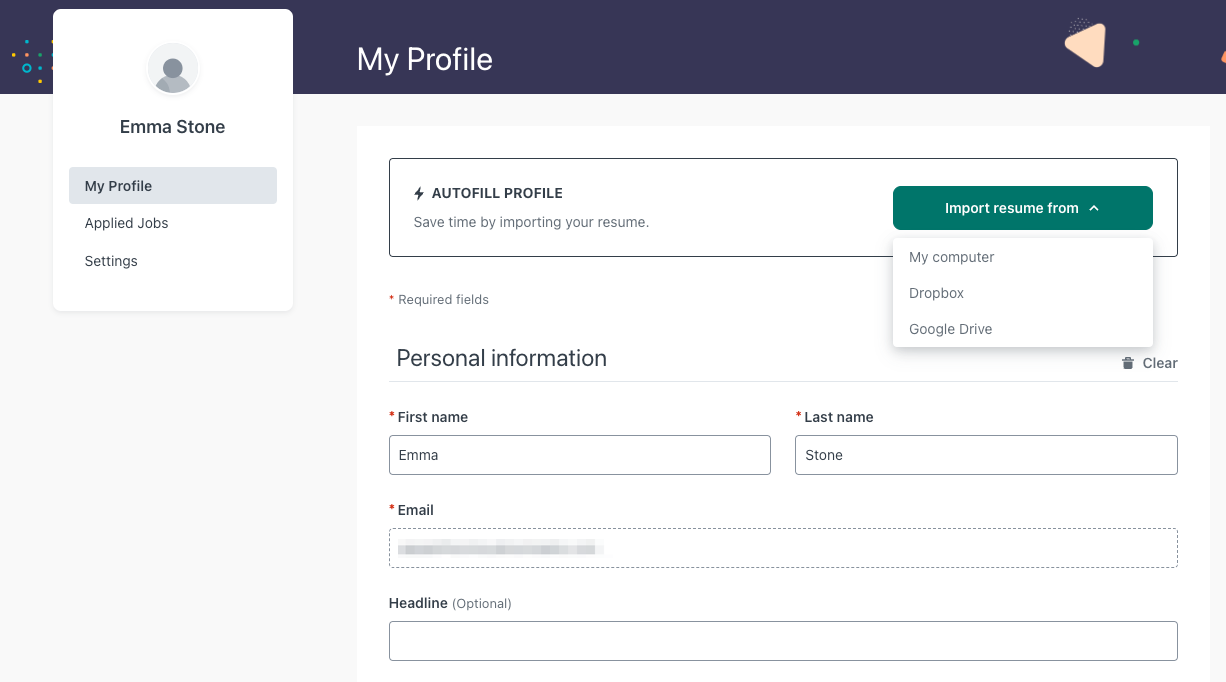Click the Emma Stone name in sidebar

click(172, 127)
